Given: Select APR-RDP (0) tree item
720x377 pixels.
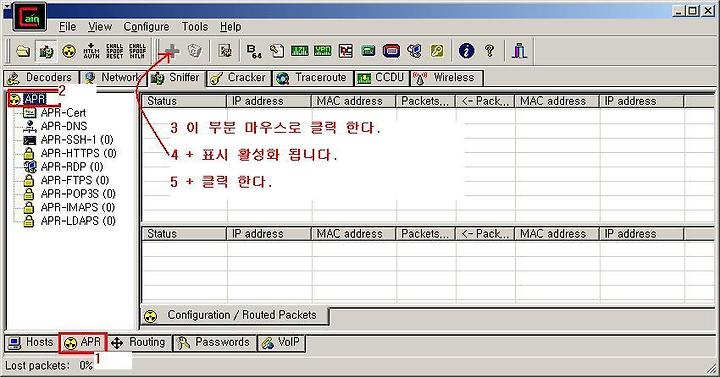Looking at the screenshot, I should tap(72, 166).
